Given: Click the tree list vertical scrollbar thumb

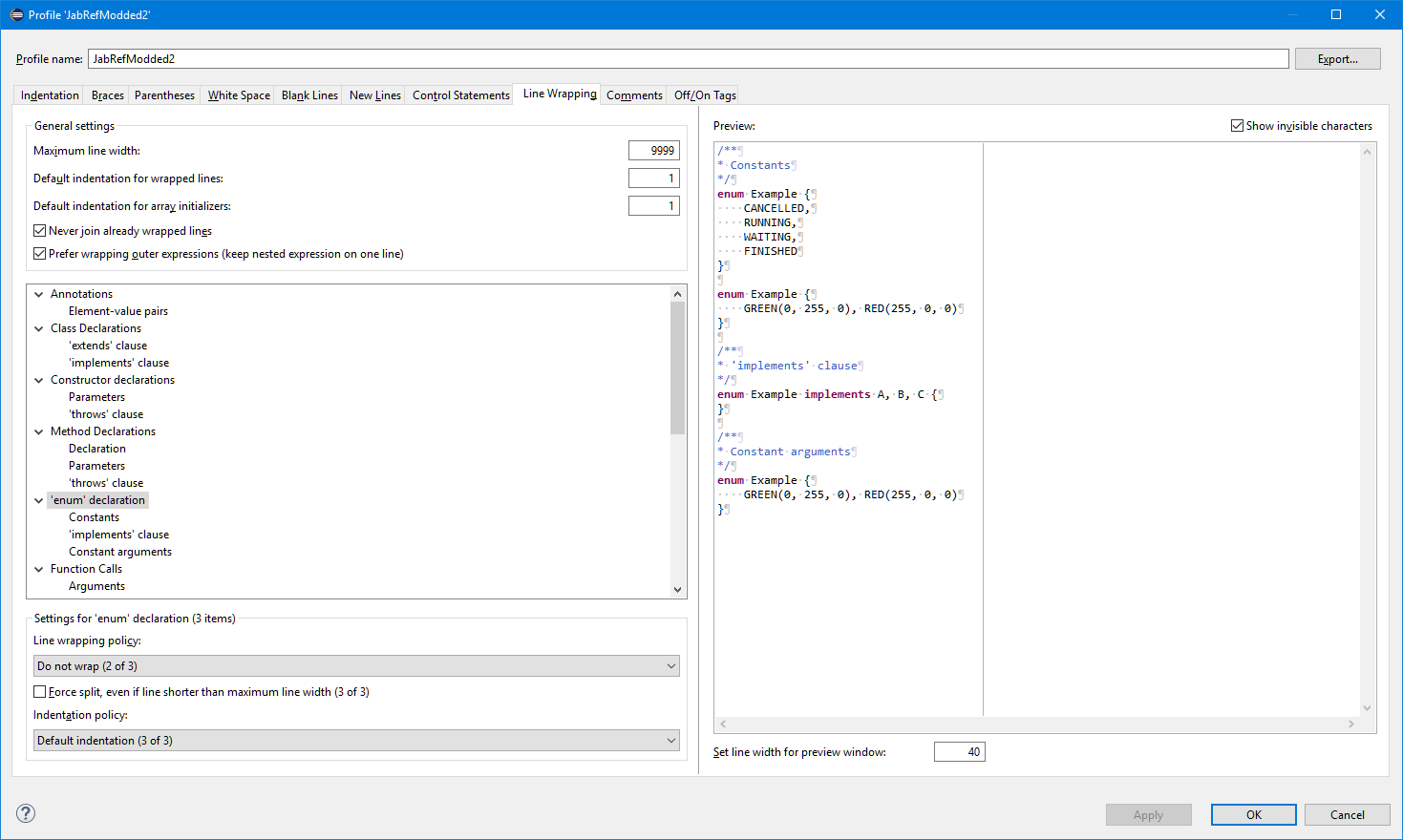Looking at the screenshot, I should (678, 368).
